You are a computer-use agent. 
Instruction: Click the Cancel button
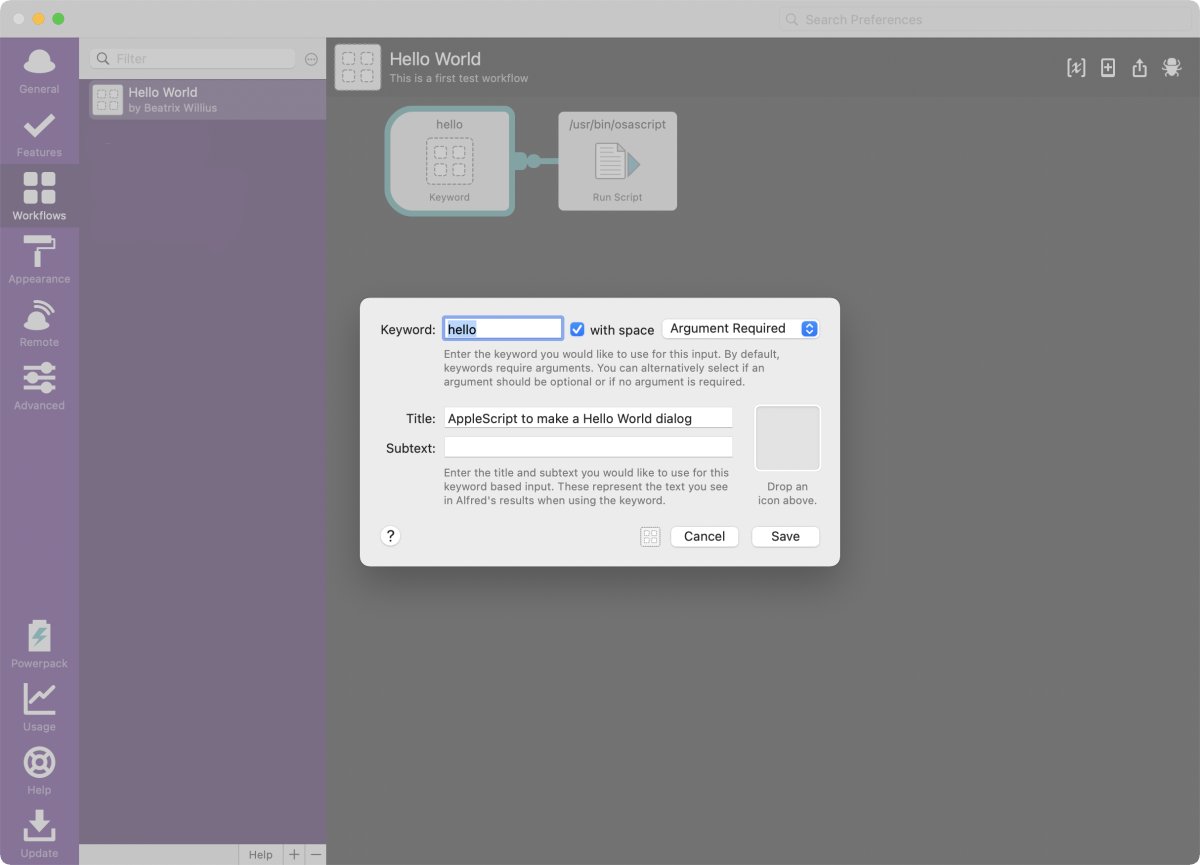click(704, 537)
